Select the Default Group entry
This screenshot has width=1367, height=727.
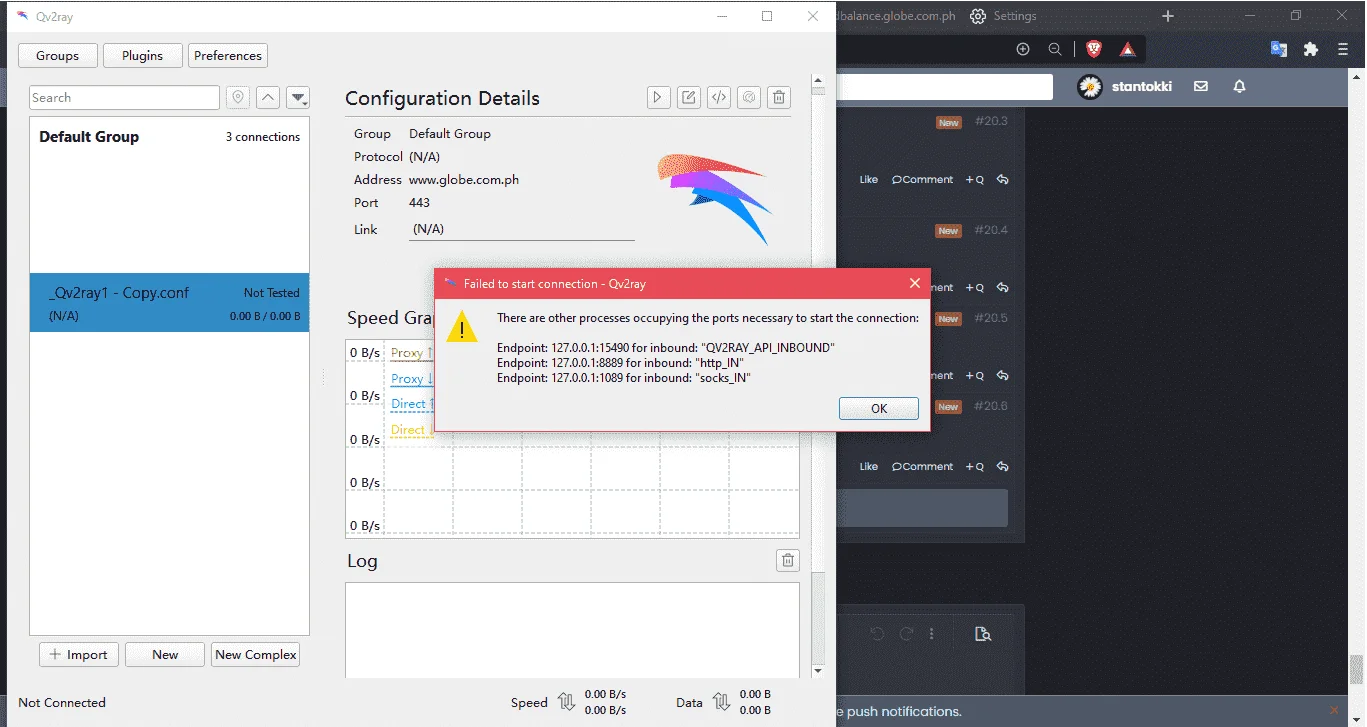pyautogui.click(x=169, y=137)
